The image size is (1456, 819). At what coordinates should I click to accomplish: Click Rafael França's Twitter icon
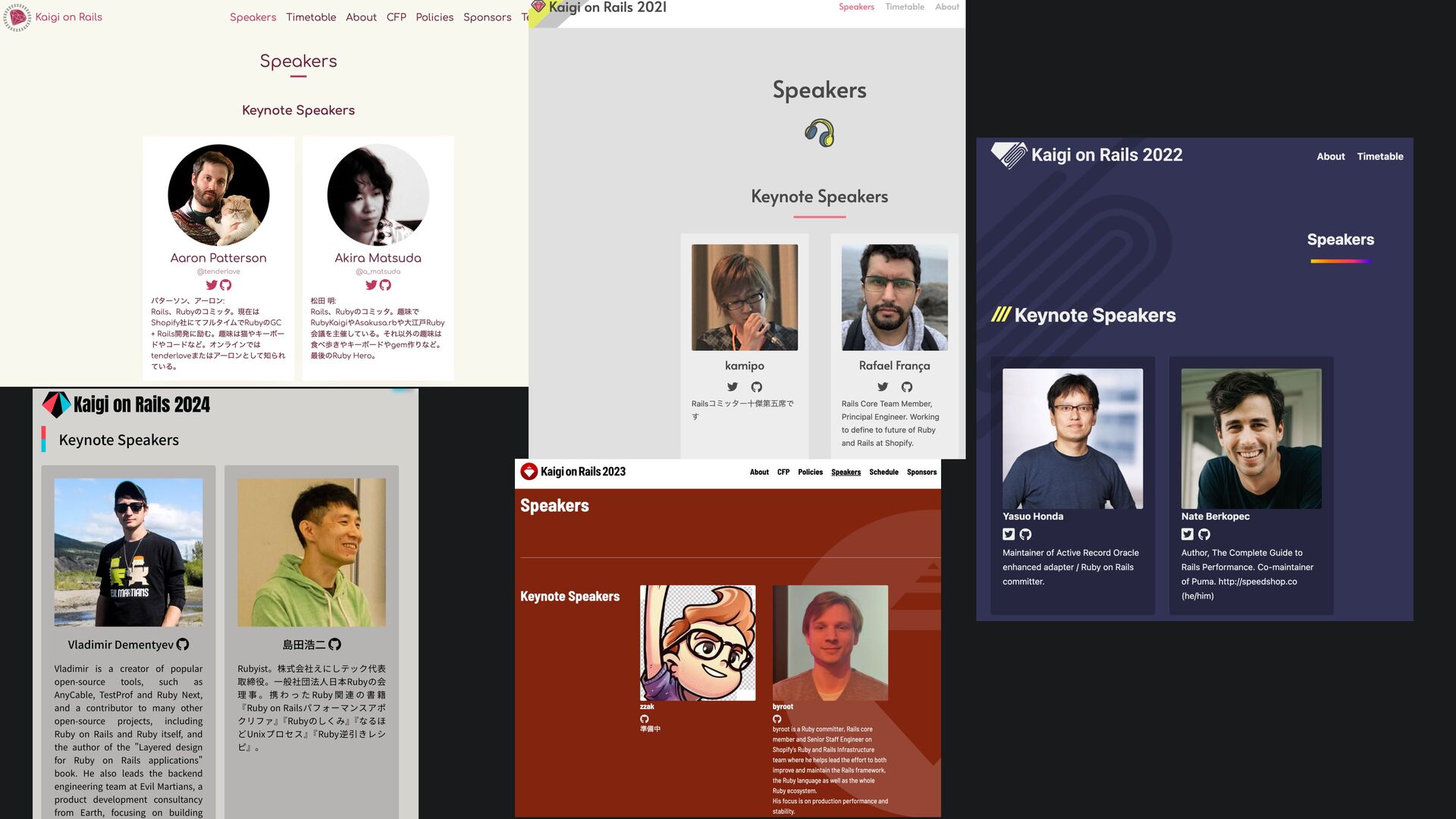(x=883, y=387)
